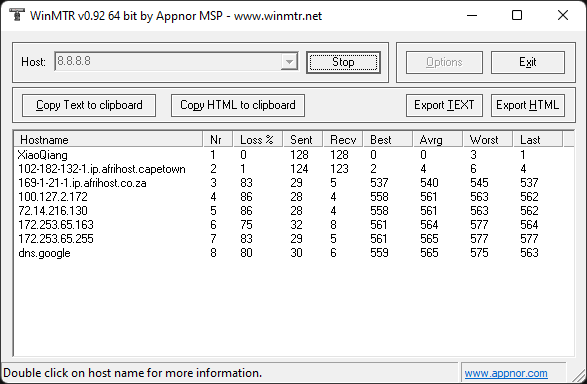
Task: Copy Text to clipboard
Action: [x=89, y=105]
